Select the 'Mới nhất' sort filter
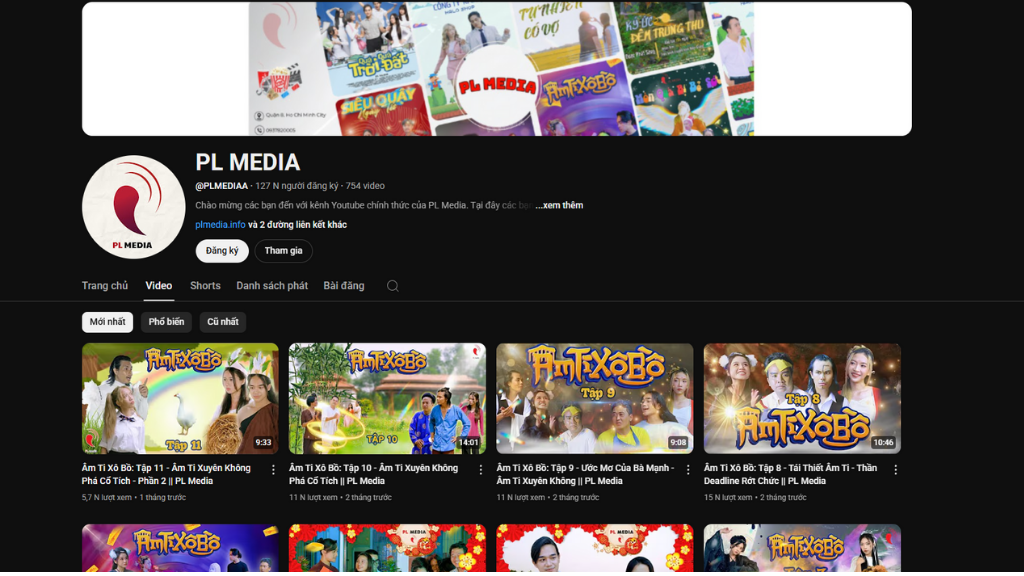The width and height of the screenshot is (1024, 576). tap(107, 322)
